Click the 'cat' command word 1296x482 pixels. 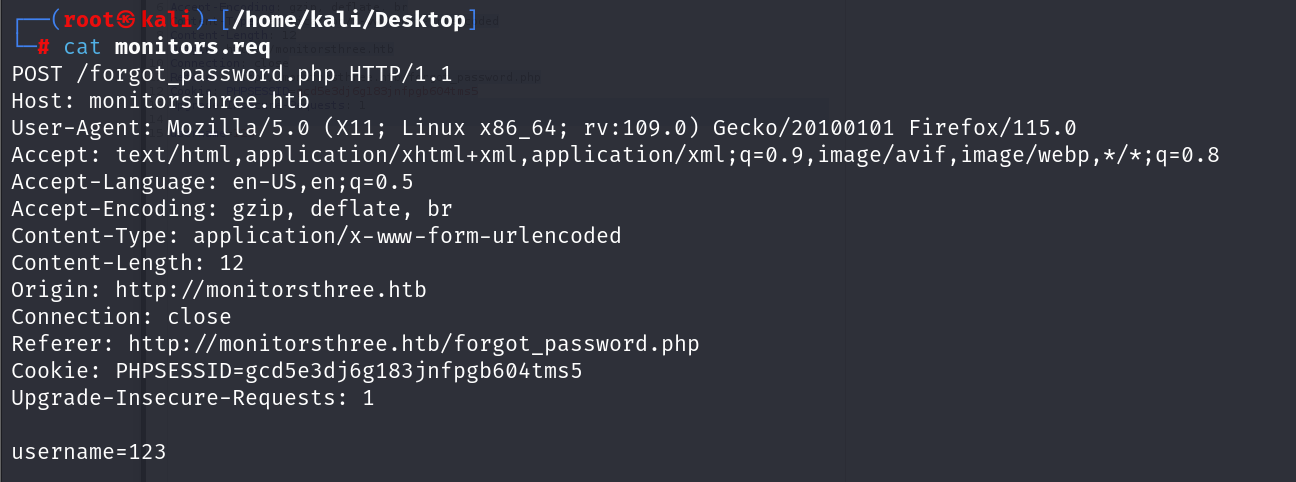click(82, 47)
